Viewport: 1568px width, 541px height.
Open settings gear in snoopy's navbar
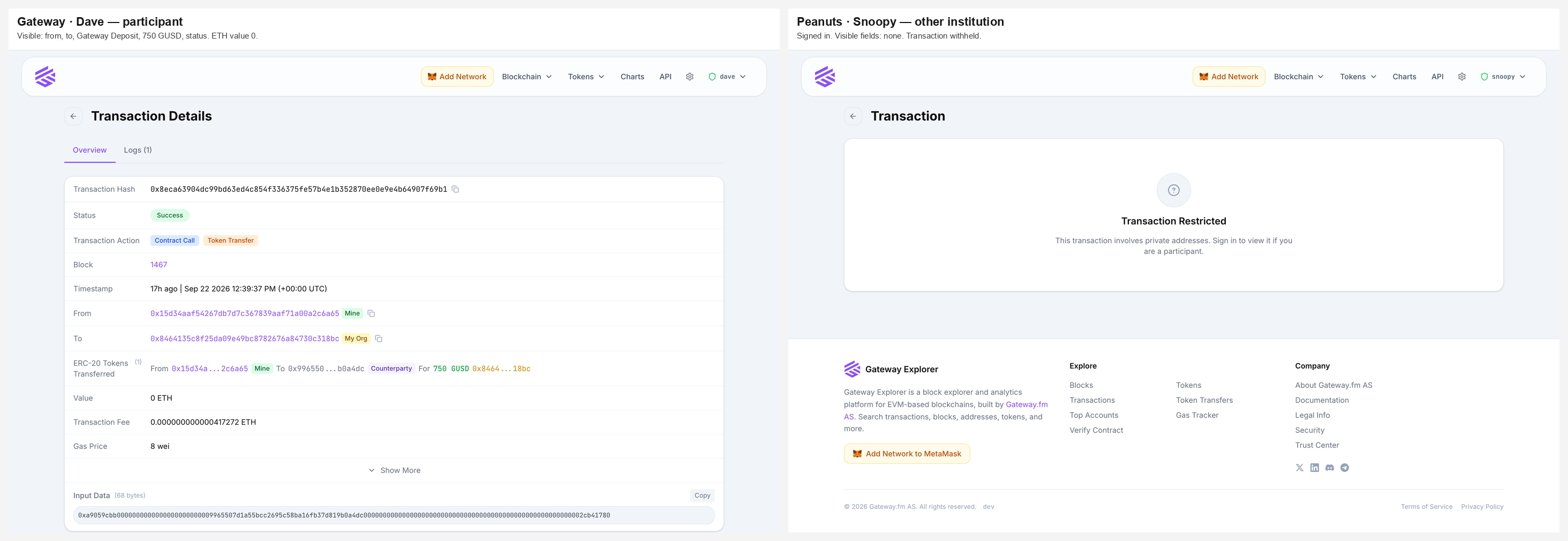(x=1461, y=77)
